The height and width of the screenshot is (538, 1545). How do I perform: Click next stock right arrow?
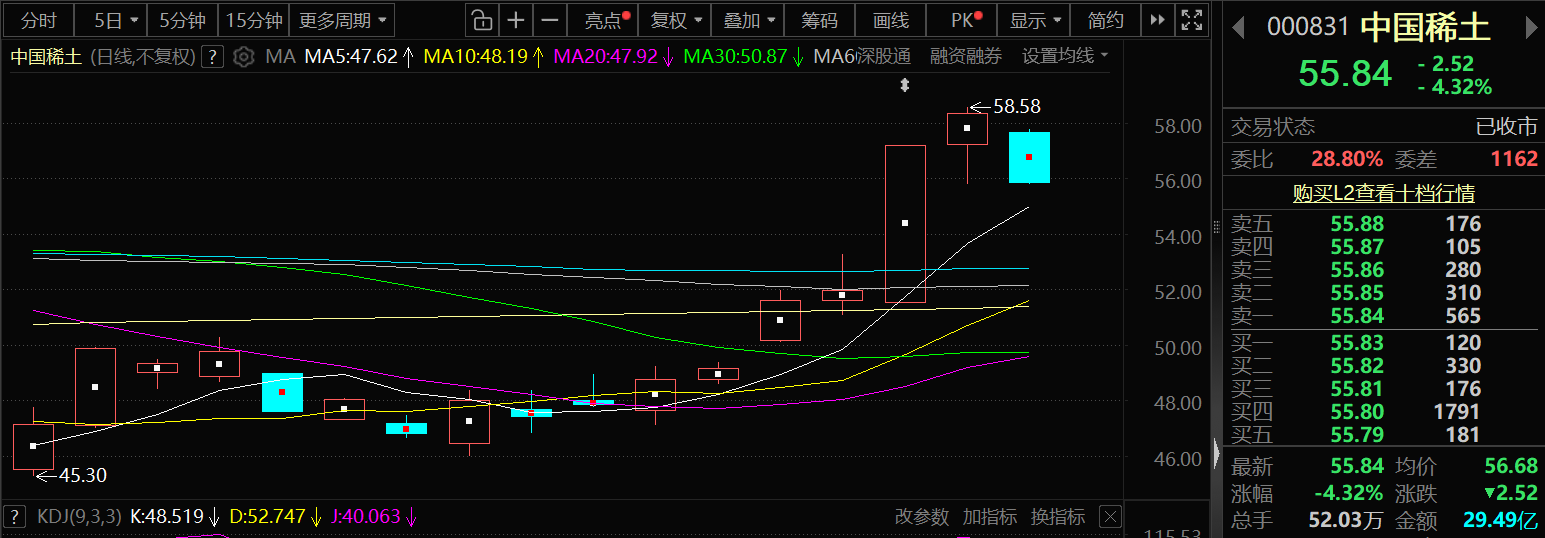click(1529, 27)
